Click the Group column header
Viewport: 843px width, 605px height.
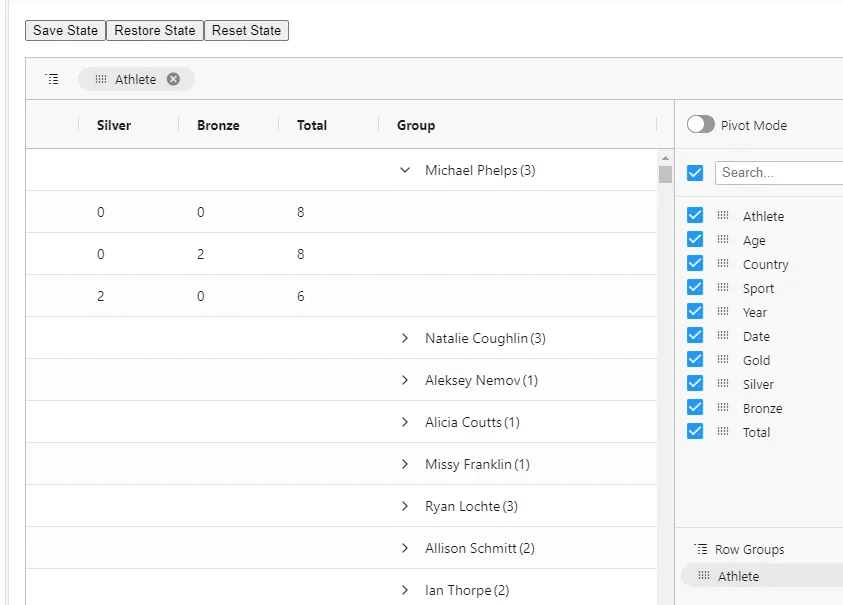[416, 125]
